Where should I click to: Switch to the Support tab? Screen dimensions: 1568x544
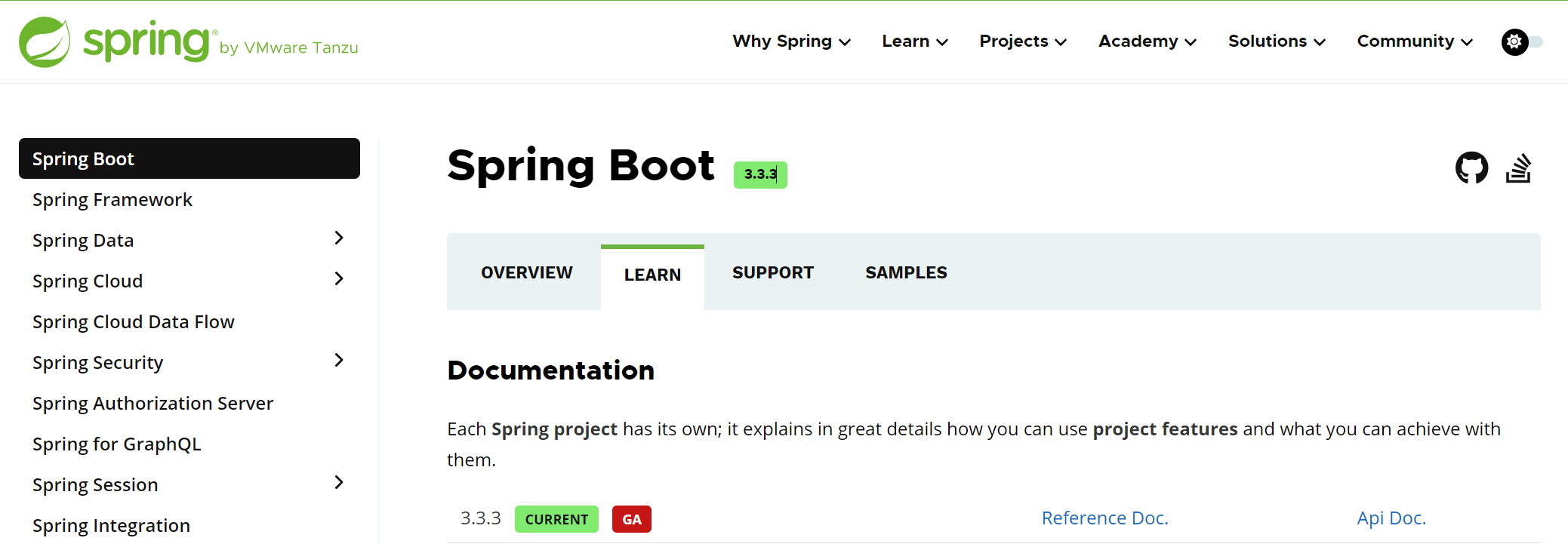[x=773, y=272]
